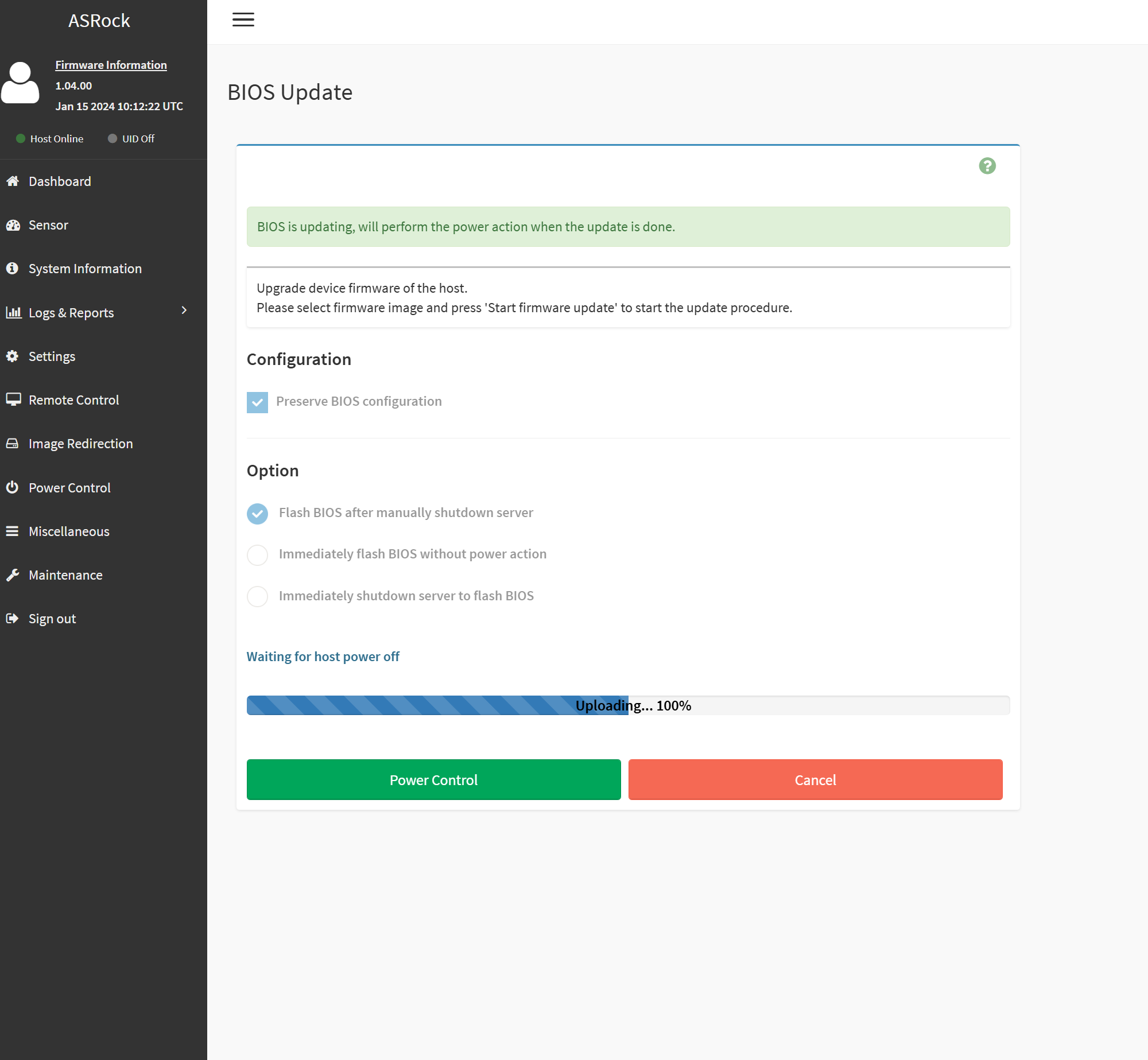Click the Maintenance wrench icon

tap(13, 575)
